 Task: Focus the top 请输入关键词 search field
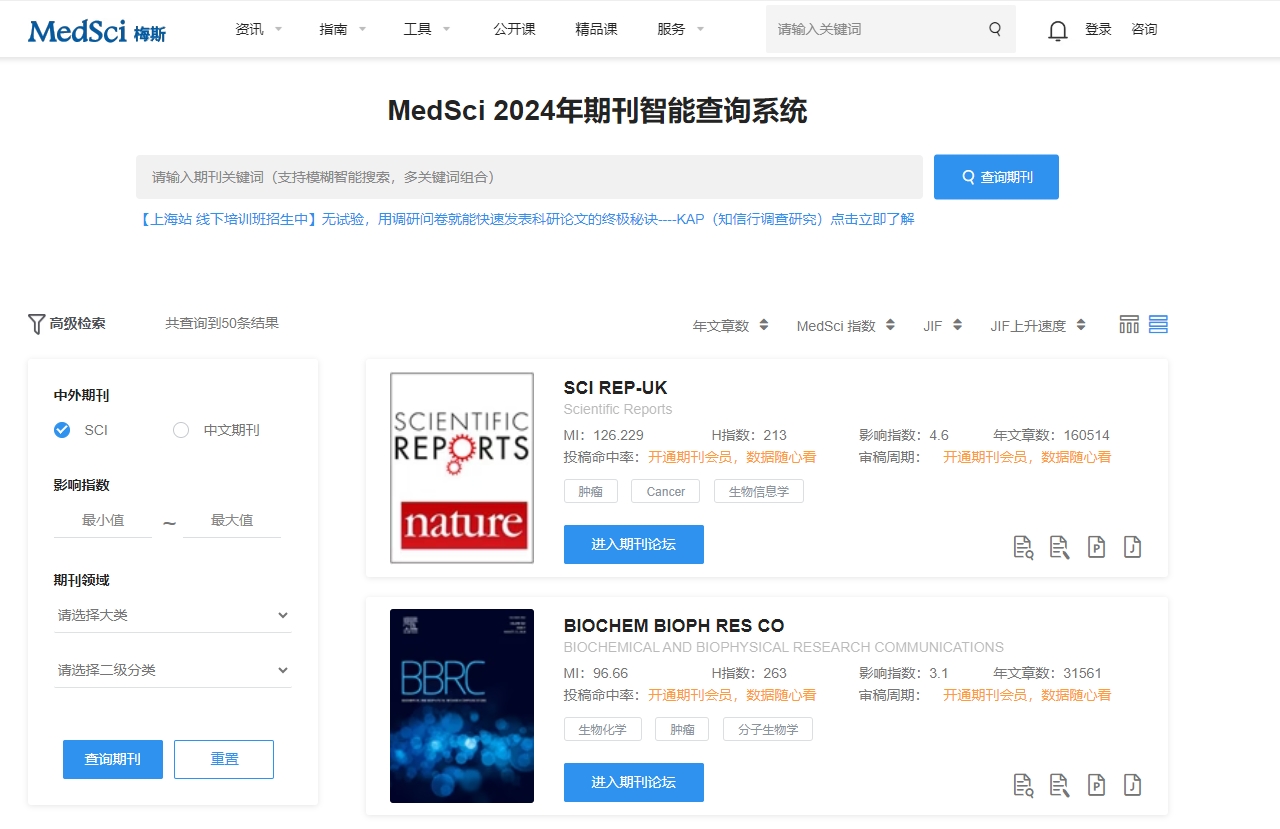(x=876, y=29)
